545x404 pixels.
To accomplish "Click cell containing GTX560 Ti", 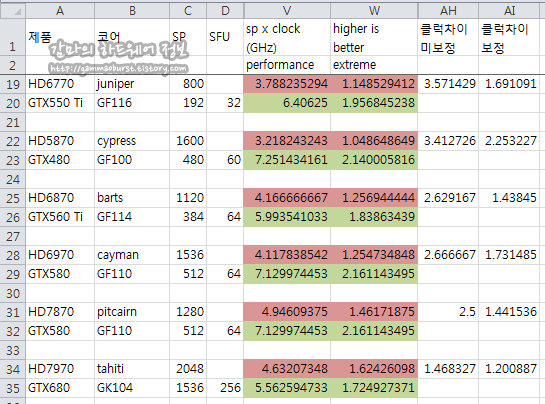I will coord(60,217).
